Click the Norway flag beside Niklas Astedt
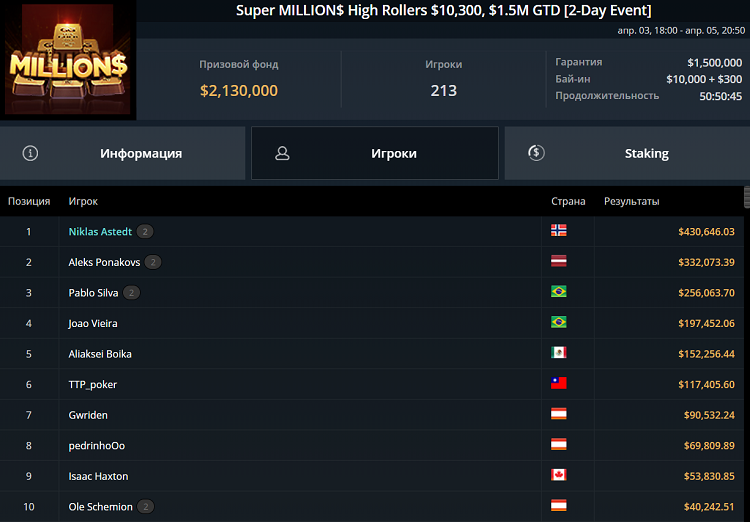The width and height of the screenshot is (750, 522). [559, 231]
